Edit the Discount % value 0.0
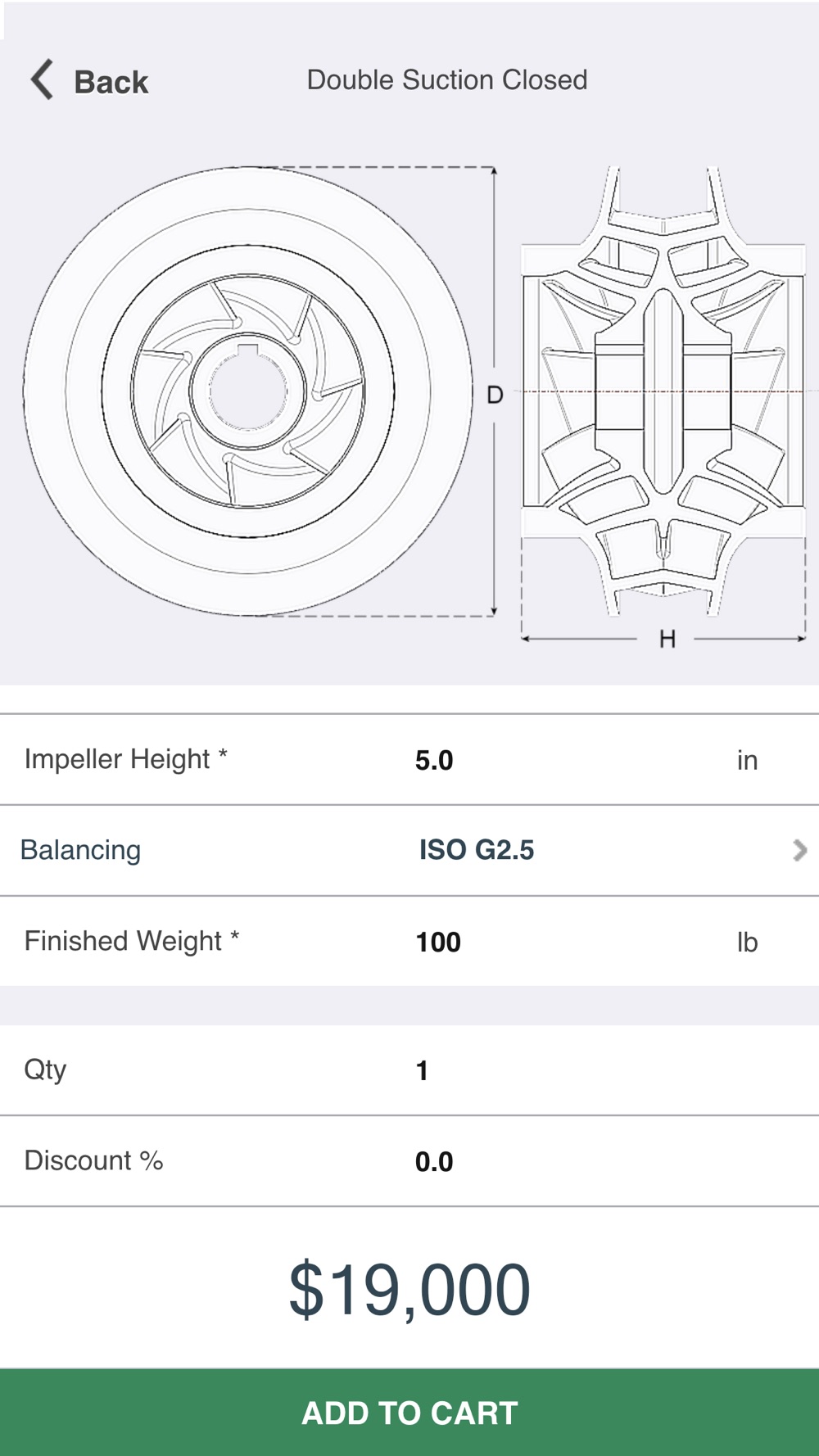This screenshot has width=819, height=1456. [434, 1161]
